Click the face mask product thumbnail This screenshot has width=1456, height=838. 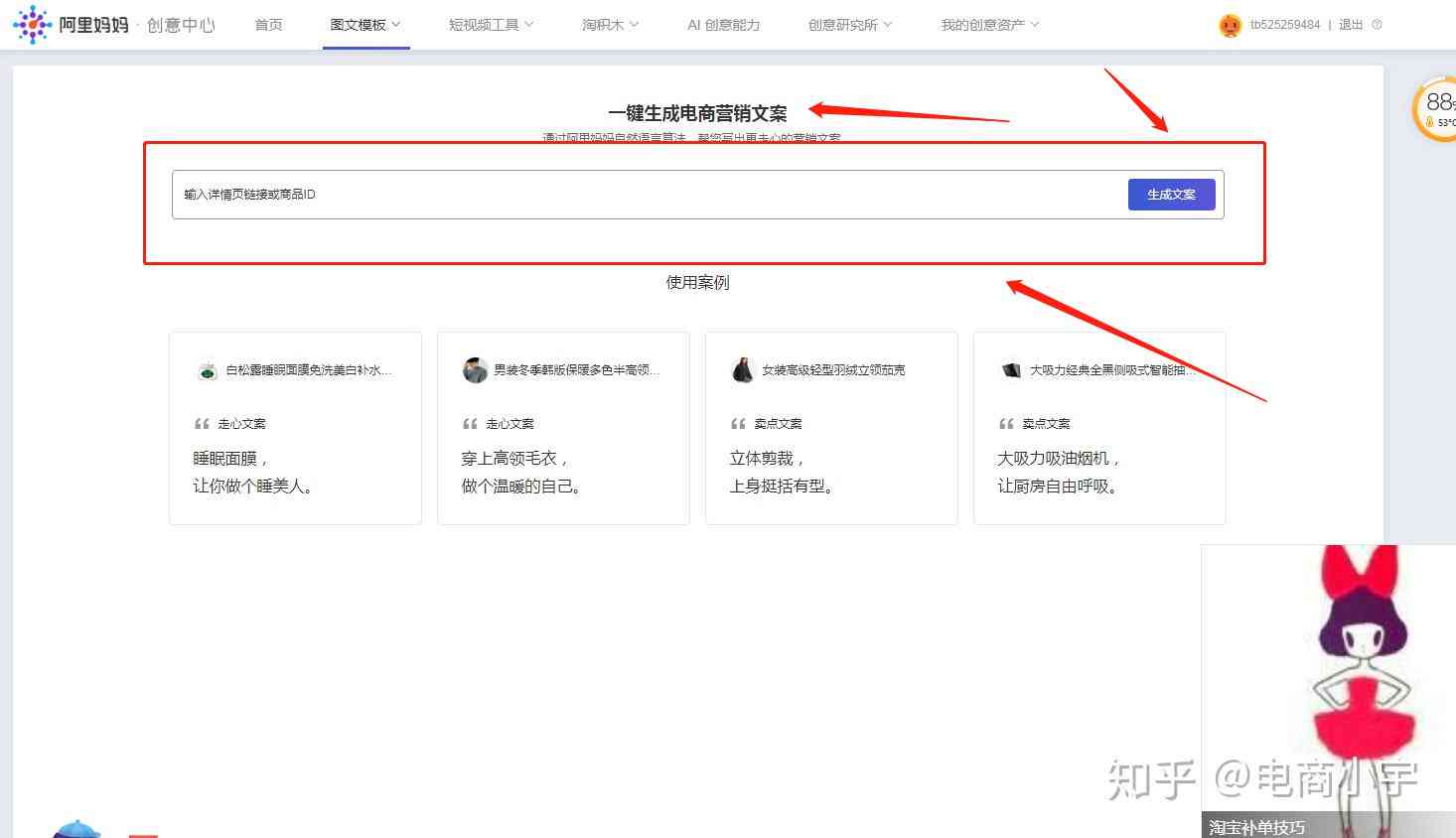[208, 370]
